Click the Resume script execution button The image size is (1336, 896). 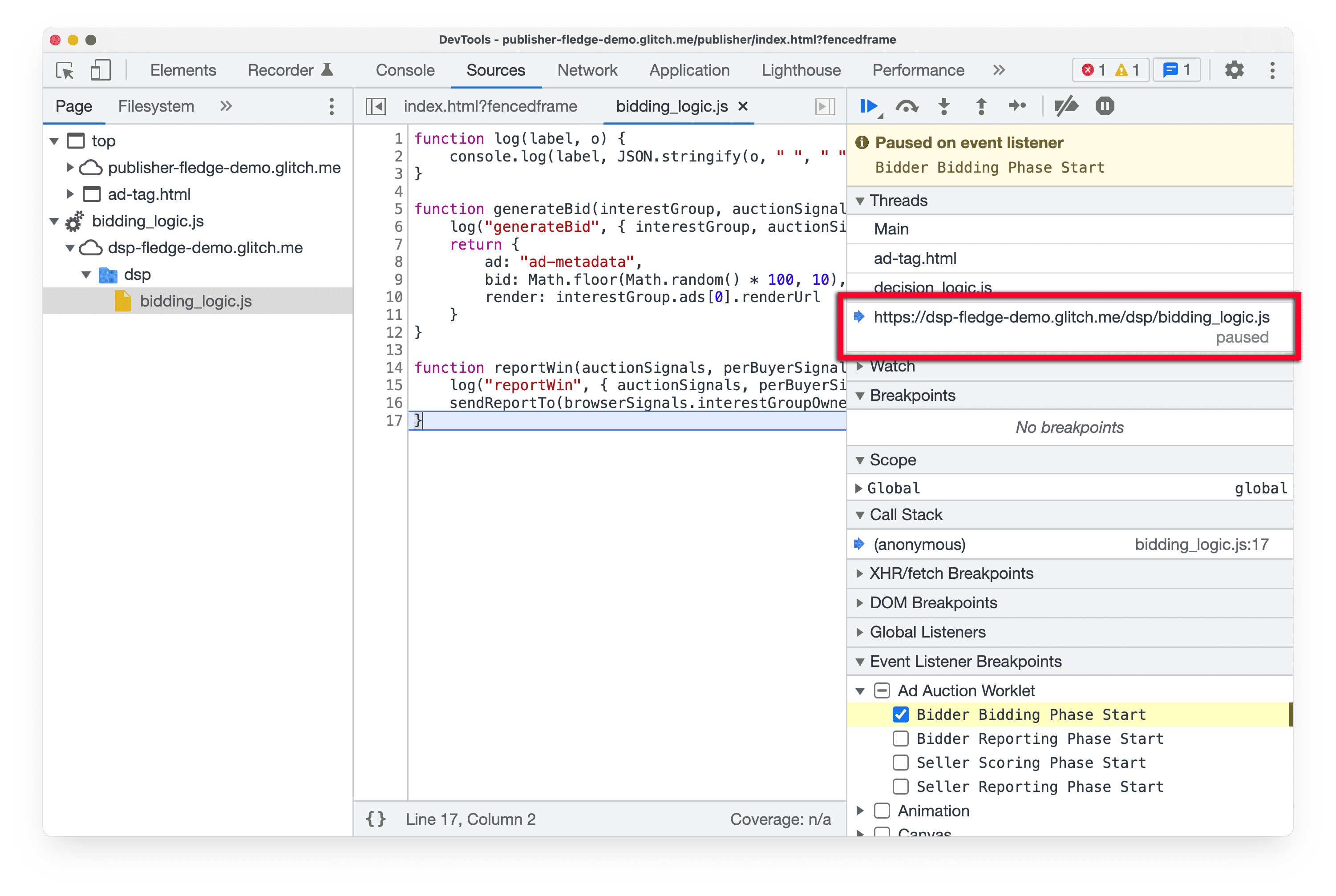point(870,107)
